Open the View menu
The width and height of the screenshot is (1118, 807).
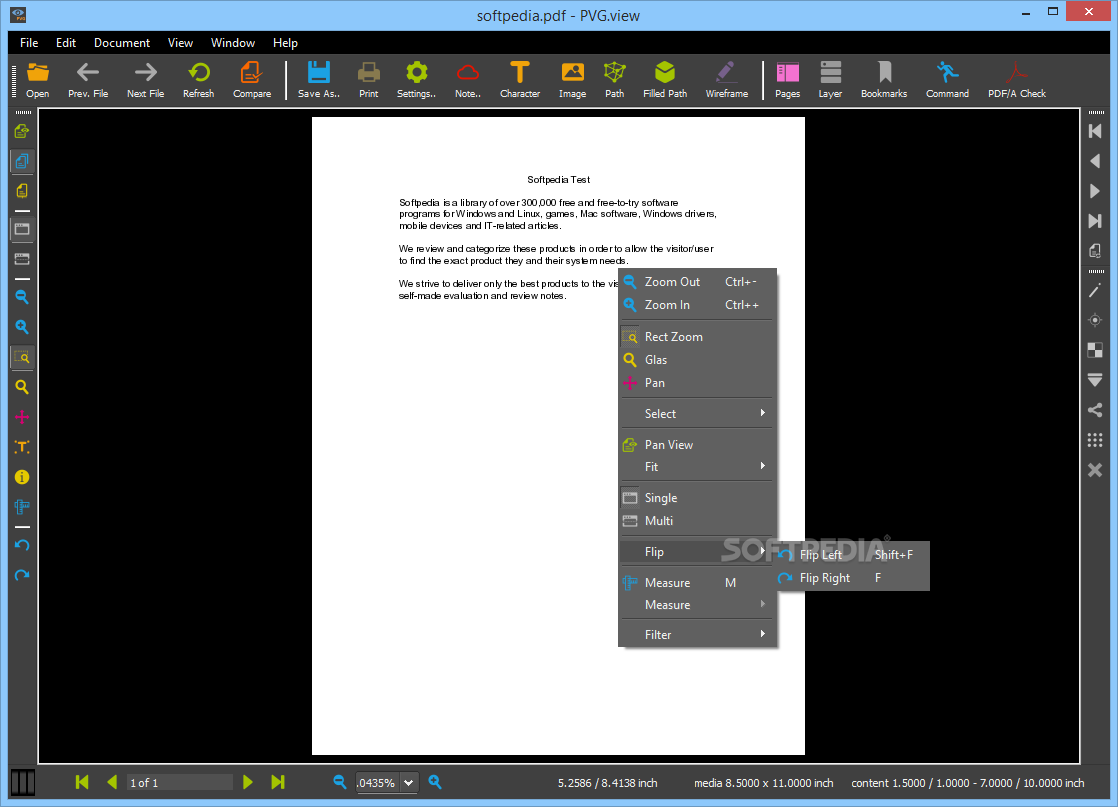180,43
